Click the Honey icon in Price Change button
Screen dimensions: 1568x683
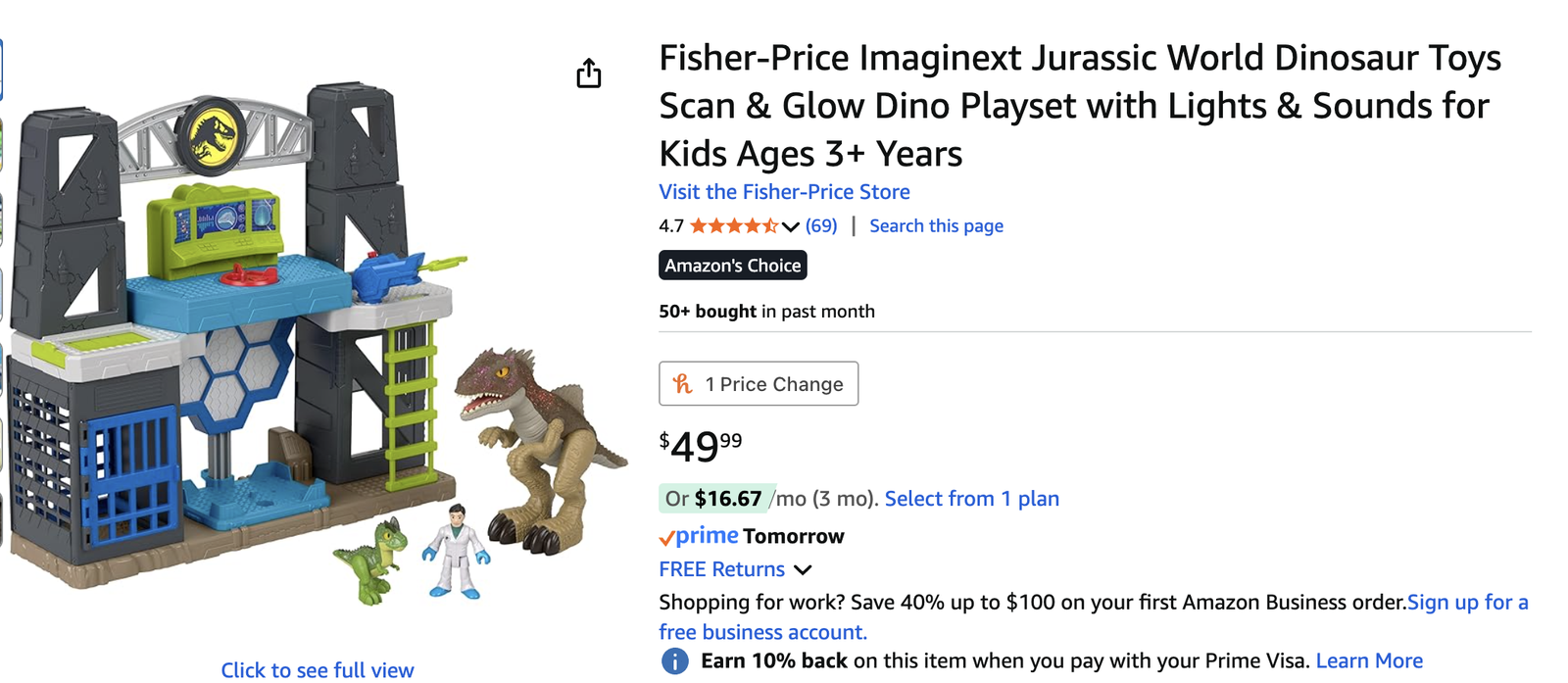pos(683,384)
